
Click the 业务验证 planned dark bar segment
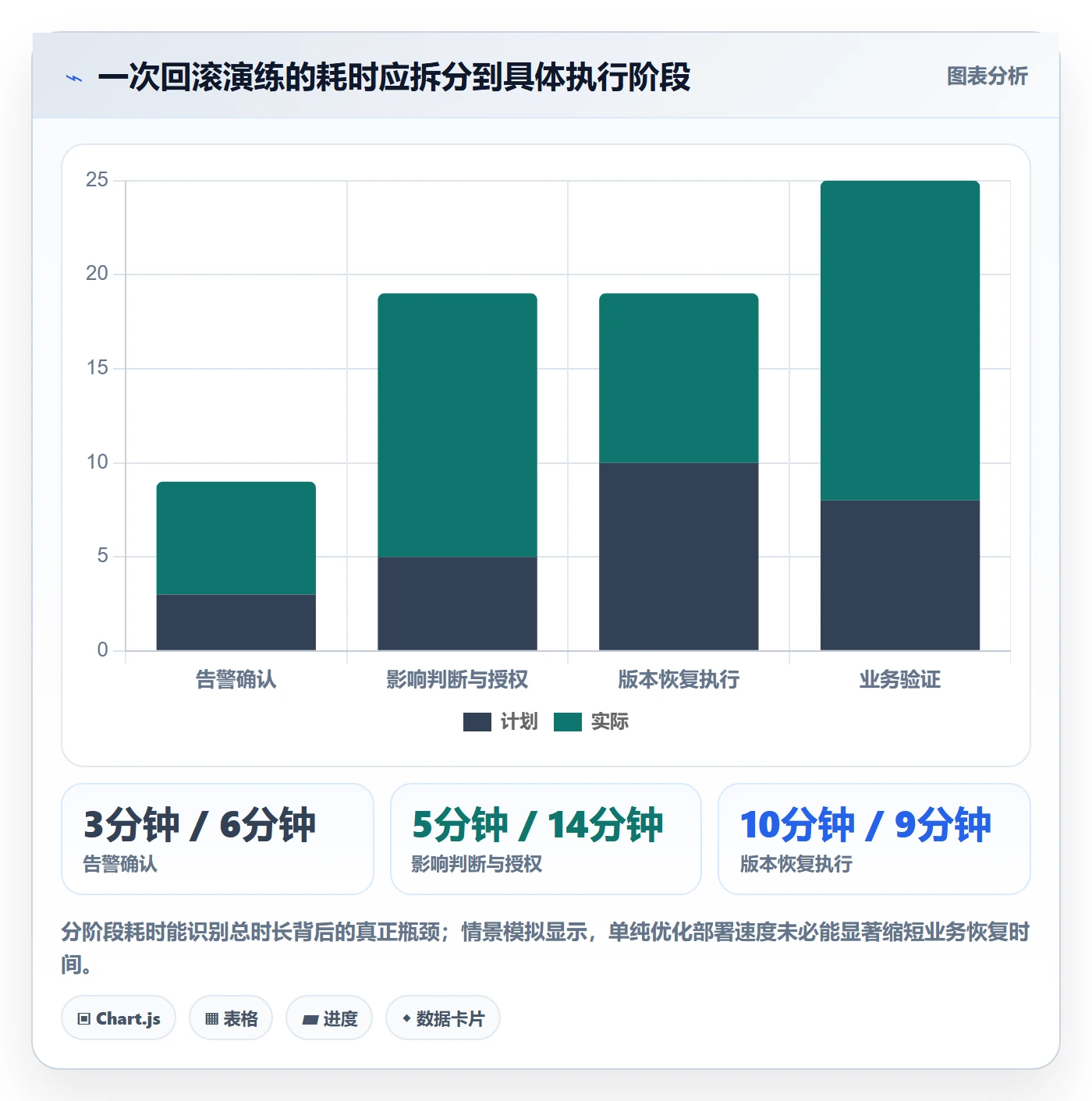pos(900,575)
